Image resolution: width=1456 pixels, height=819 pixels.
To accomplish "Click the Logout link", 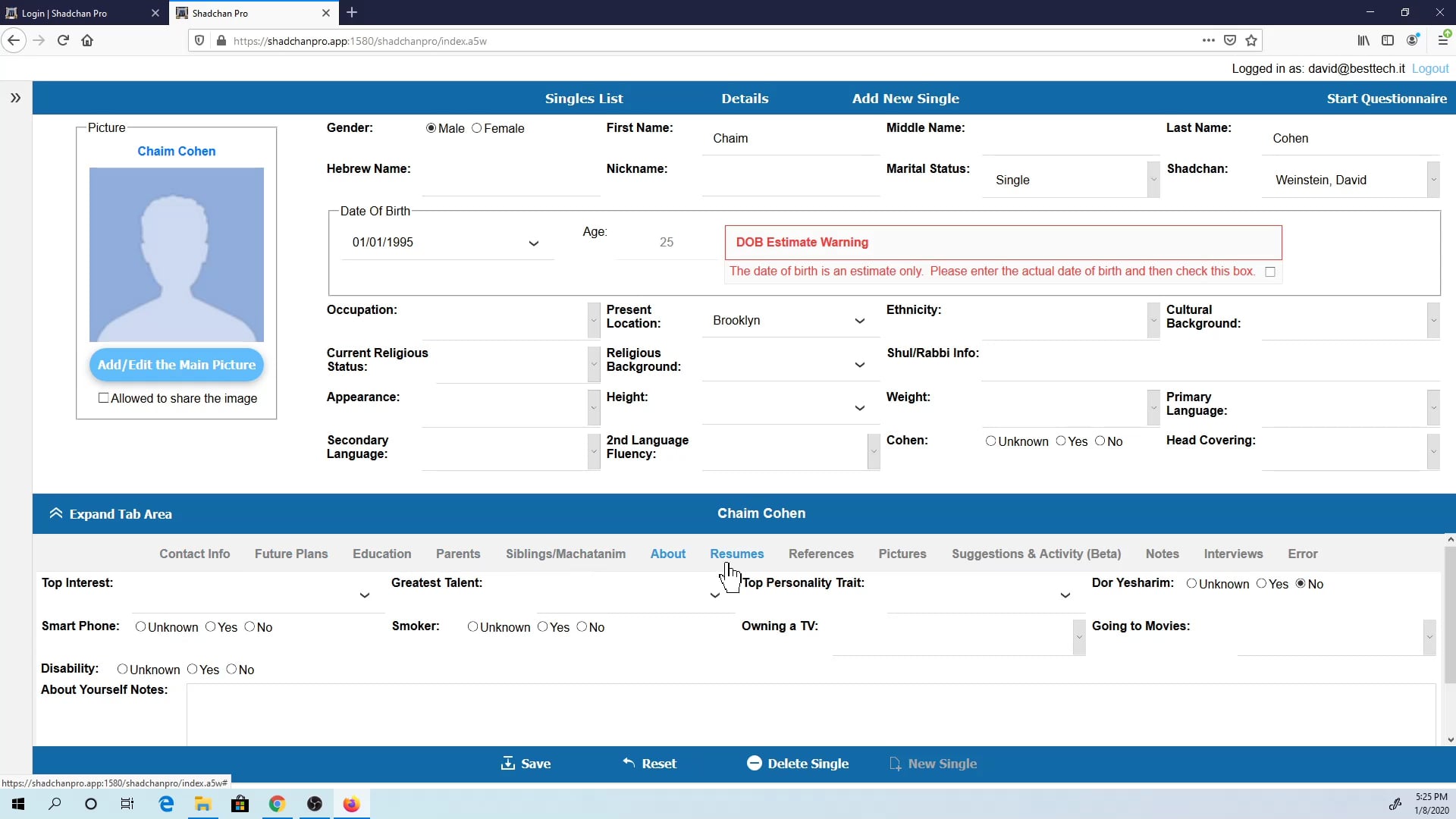I will [x=1429, y=68].
